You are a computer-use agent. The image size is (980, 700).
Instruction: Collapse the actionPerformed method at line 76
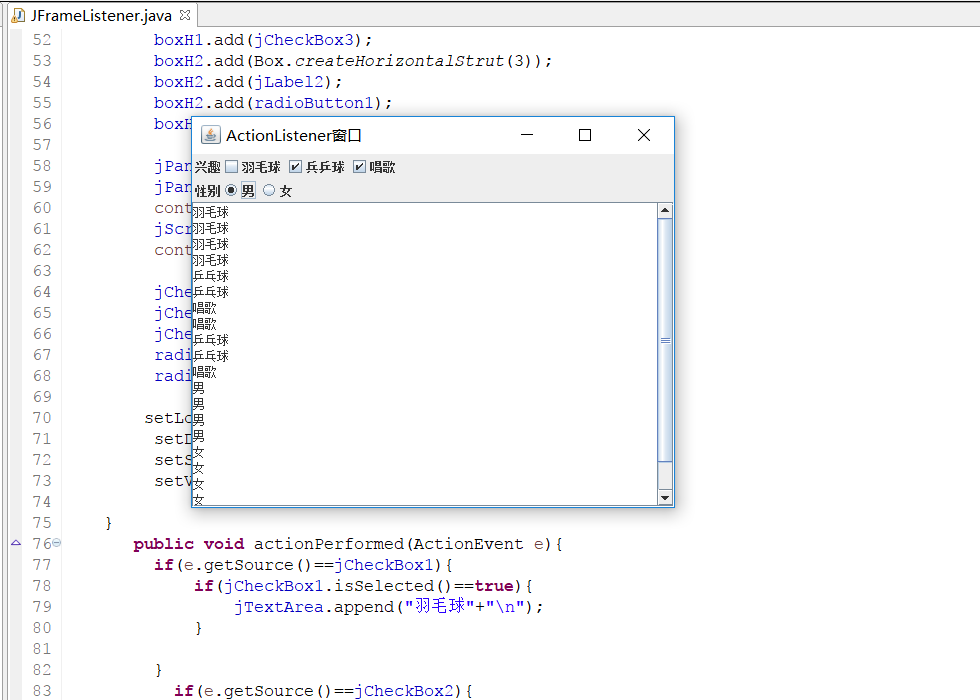[57, 542]
